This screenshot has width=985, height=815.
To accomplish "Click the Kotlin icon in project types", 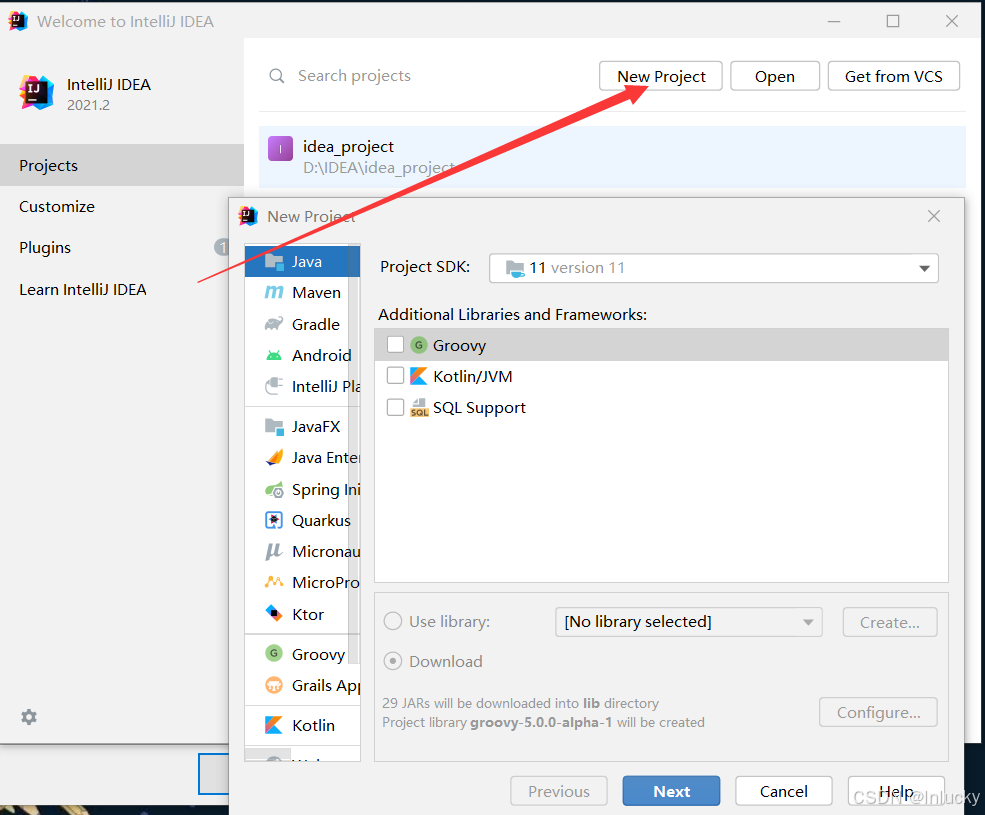I will tap(274, 725).
